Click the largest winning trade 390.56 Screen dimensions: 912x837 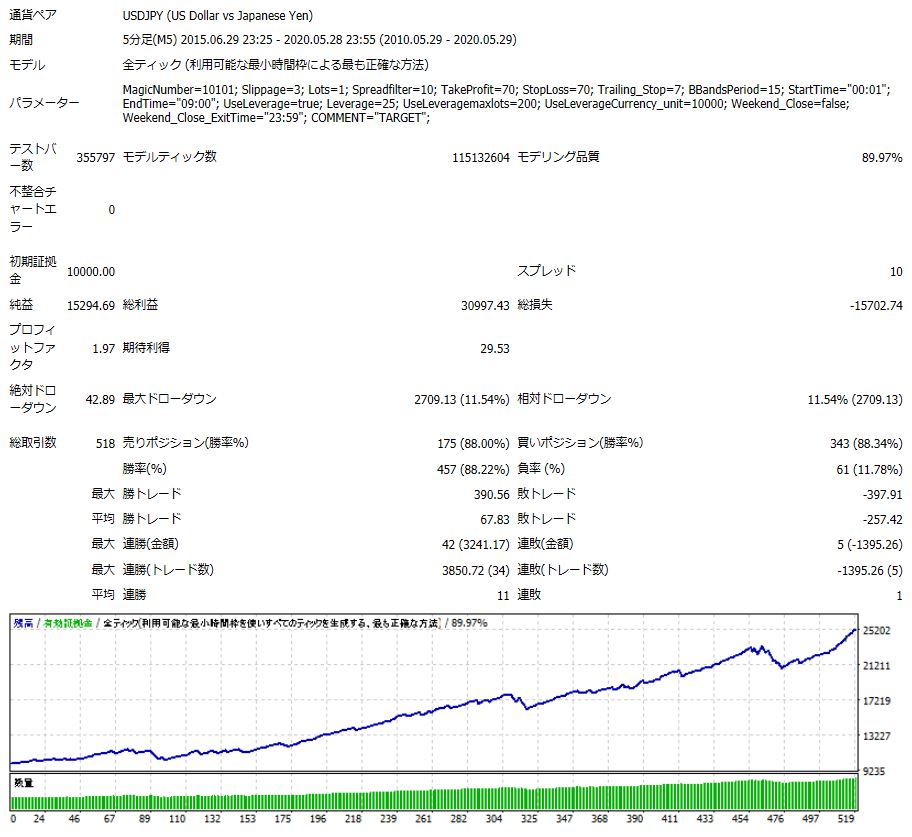[x=491, y=495]
